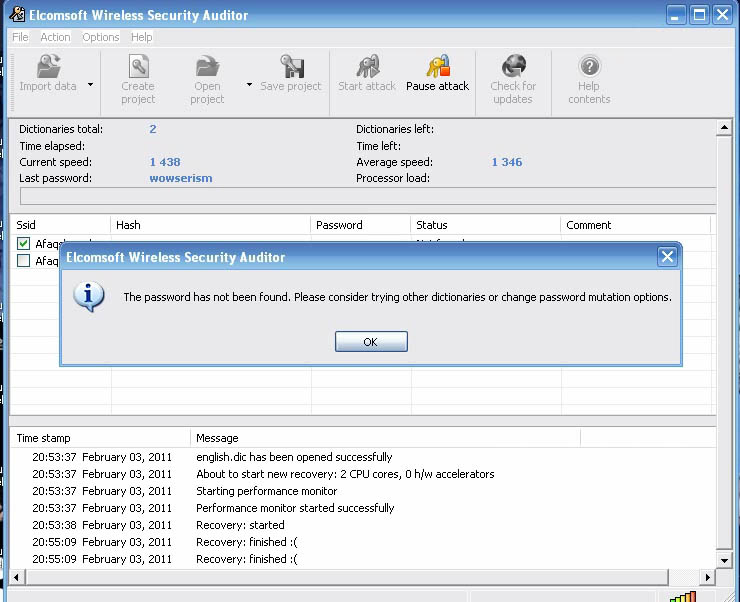Click the 'Dictionaries left:' label
Screen dimensions: 740x602
395,129
